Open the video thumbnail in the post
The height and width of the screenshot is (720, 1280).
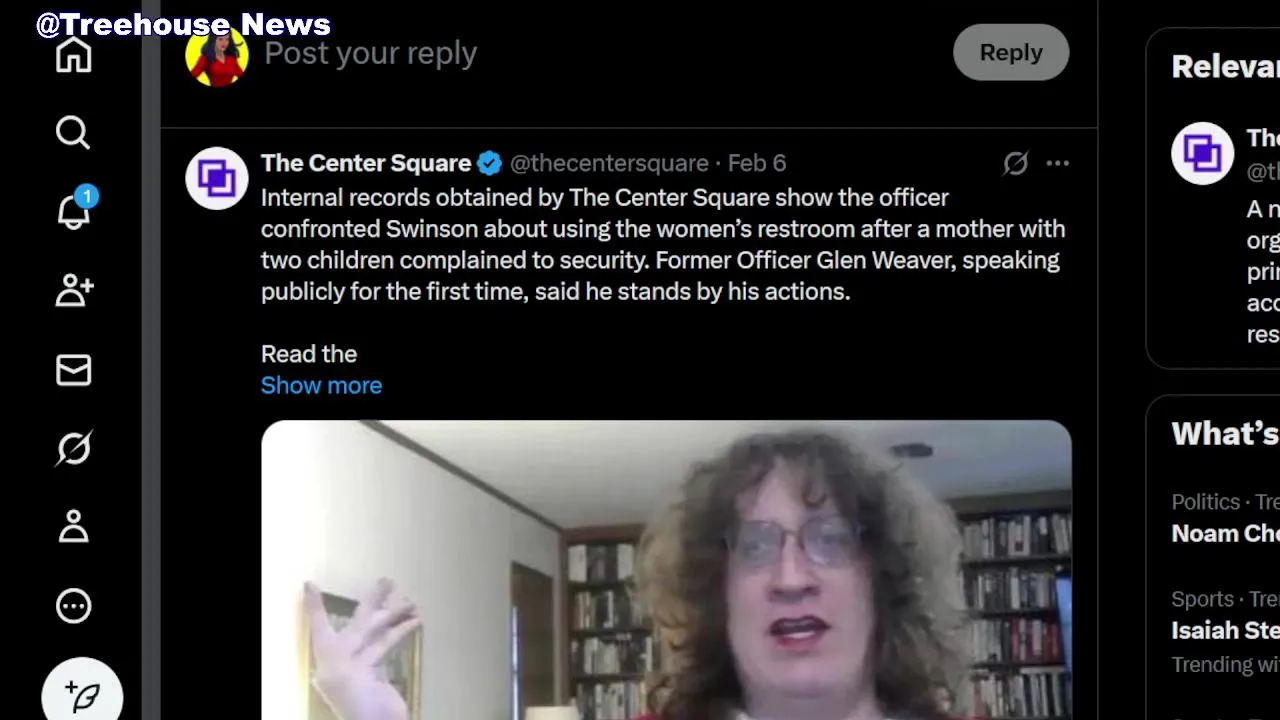(x=666, y=570)
